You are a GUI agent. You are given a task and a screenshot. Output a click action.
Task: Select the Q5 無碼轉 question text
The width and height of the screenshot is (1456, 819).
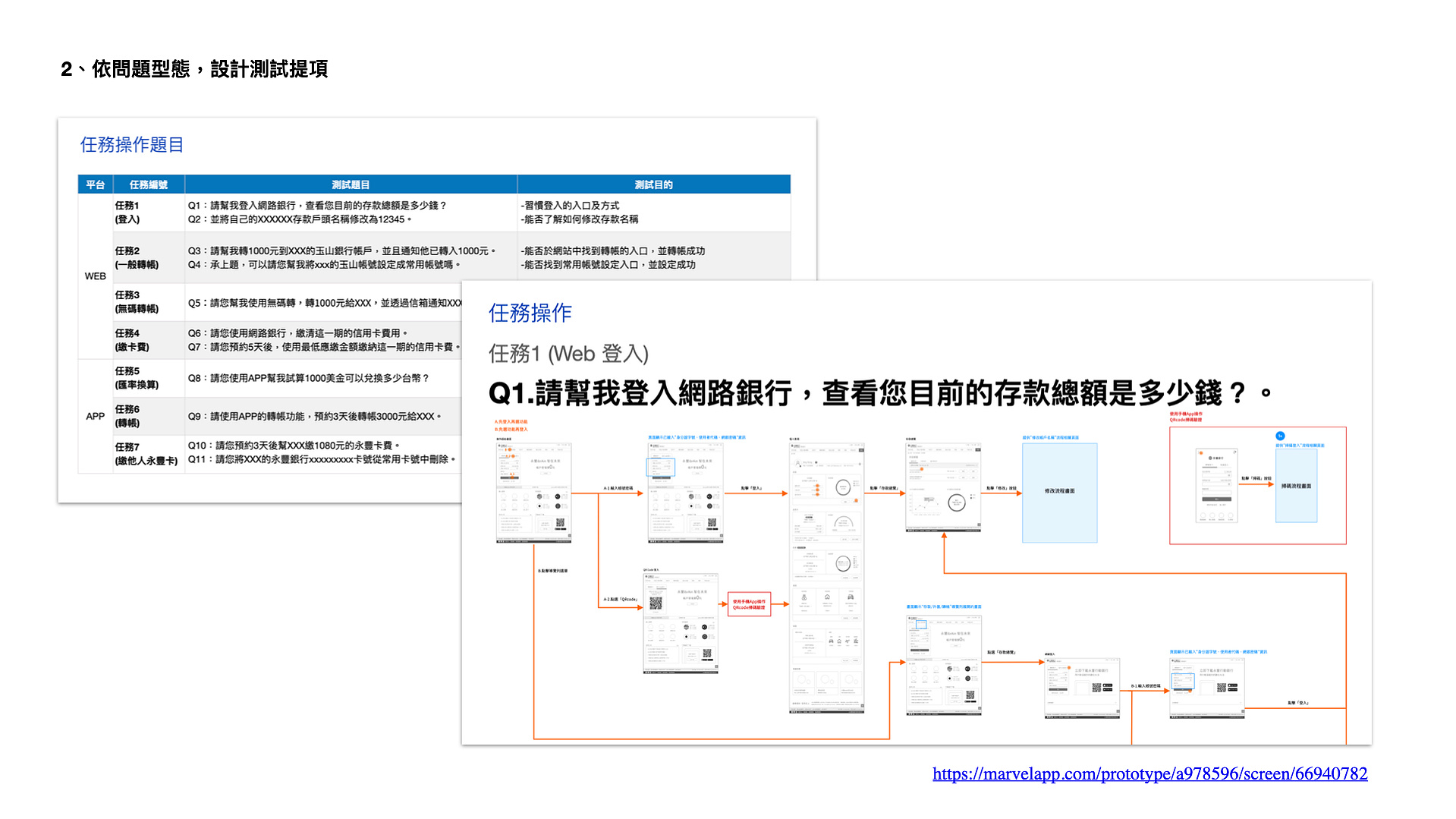pos(325,303)
